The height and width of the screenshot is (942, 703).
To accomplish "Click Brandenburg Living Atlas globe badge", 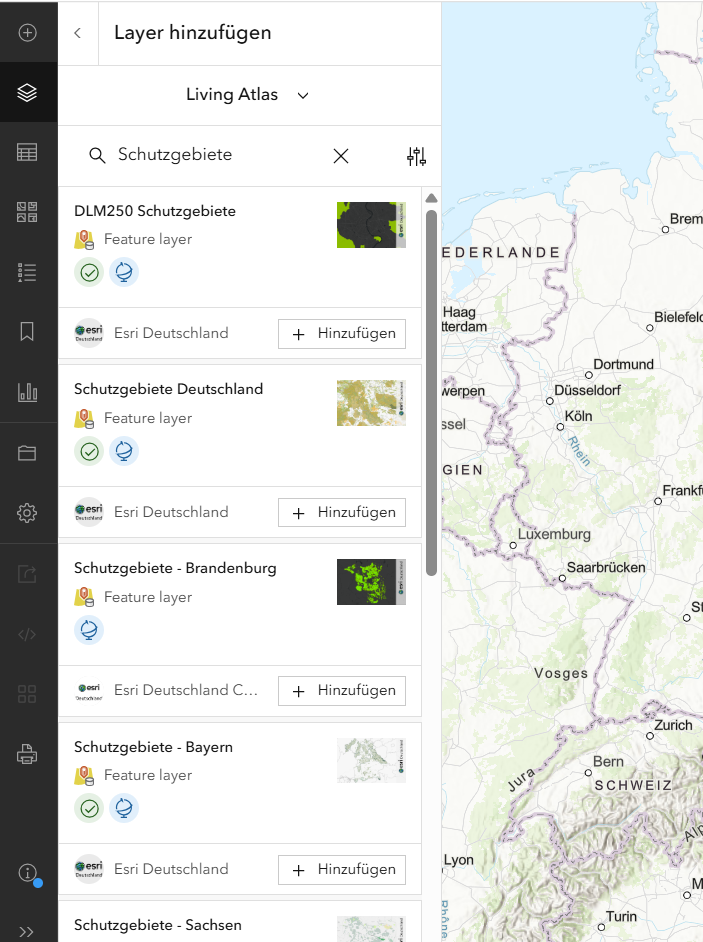I will point(89,630).
